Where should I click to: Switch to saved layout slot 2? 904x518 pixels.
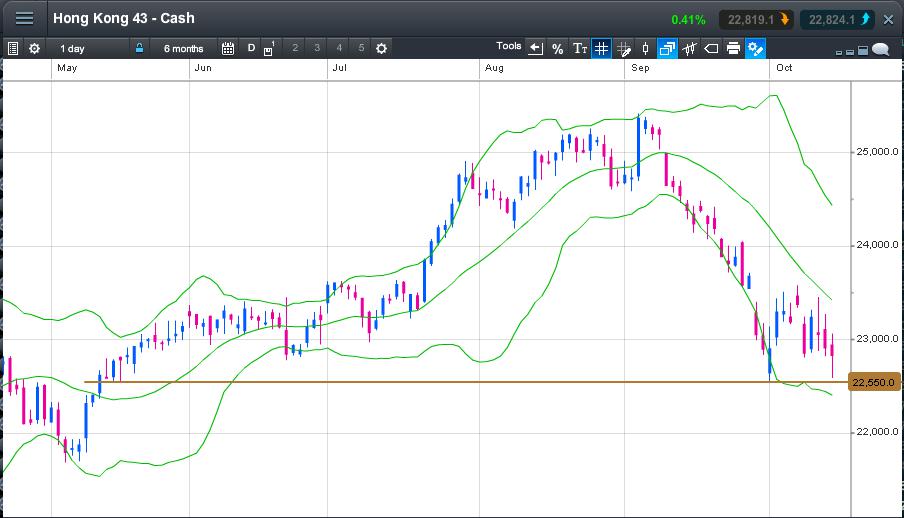[295, 48]
